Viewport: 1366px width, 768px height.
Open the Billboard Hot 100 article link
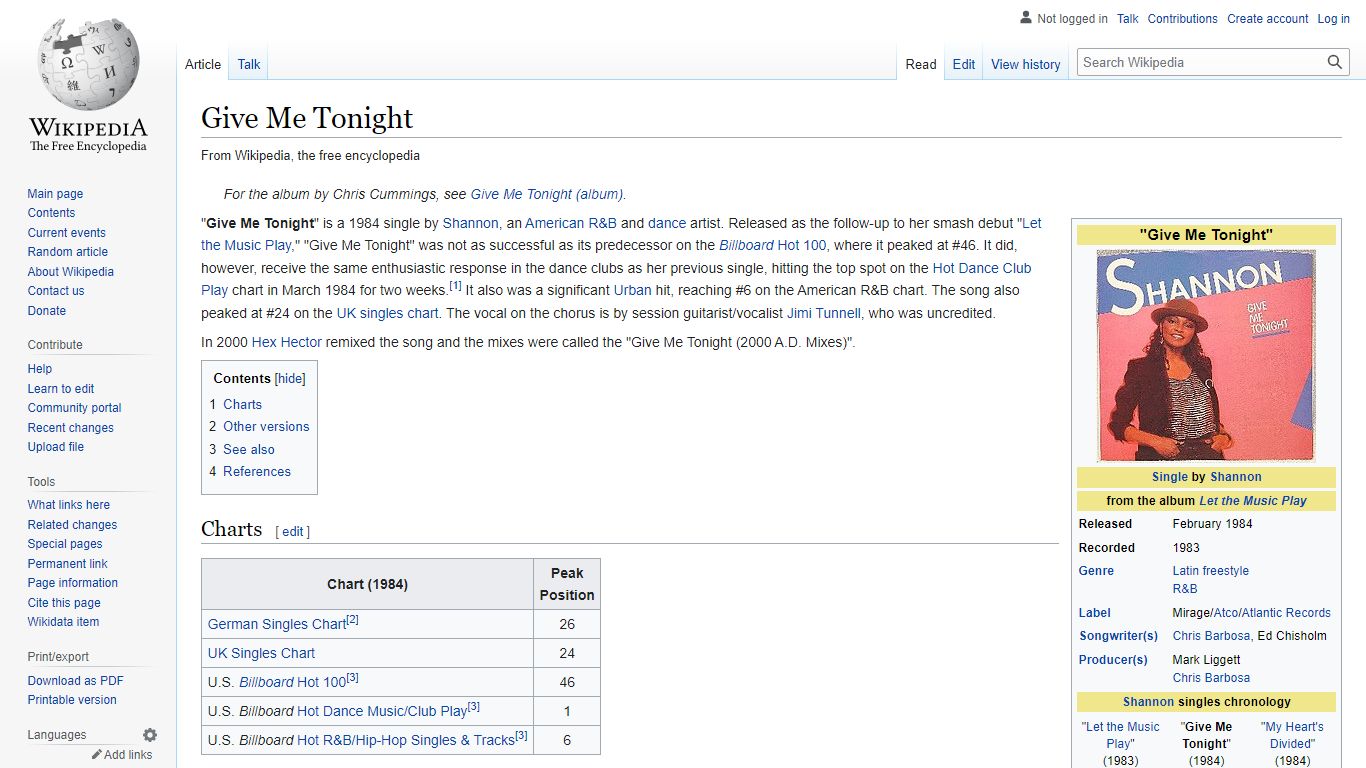click(773, 245)
